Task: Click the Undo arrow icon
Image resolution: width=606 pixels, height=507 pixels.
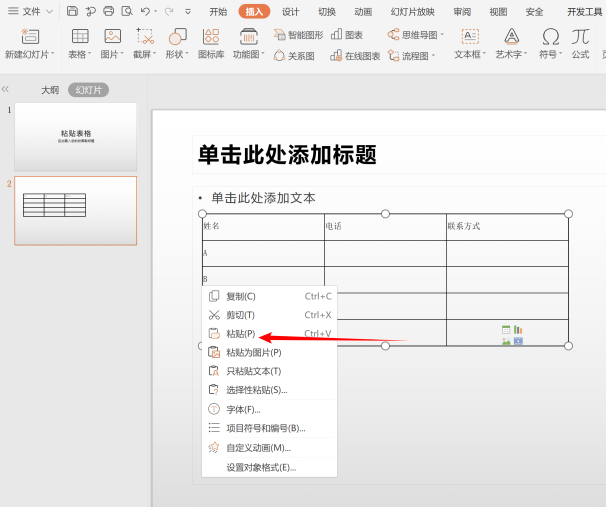Action: (x=145, y=12)
